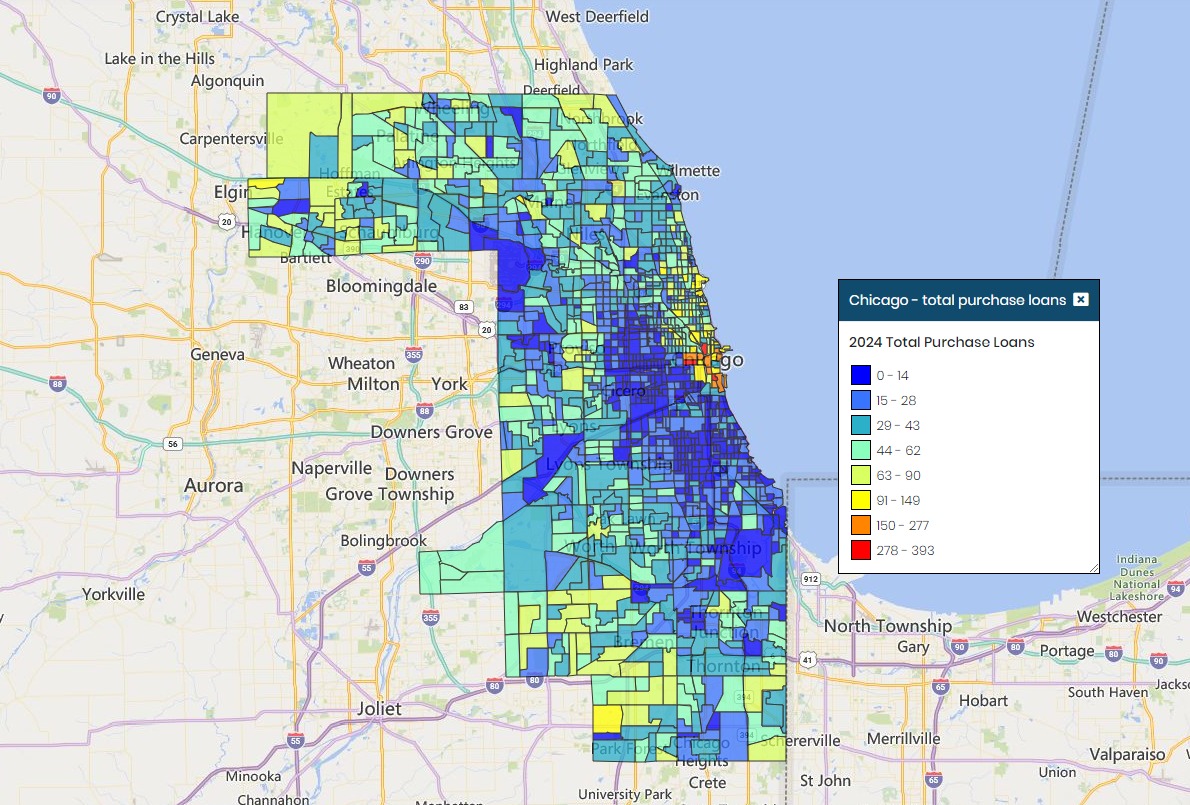This screenshot has width=1190, height=805.
Task: Click the Wheaton map label
Action: [361, 363]
